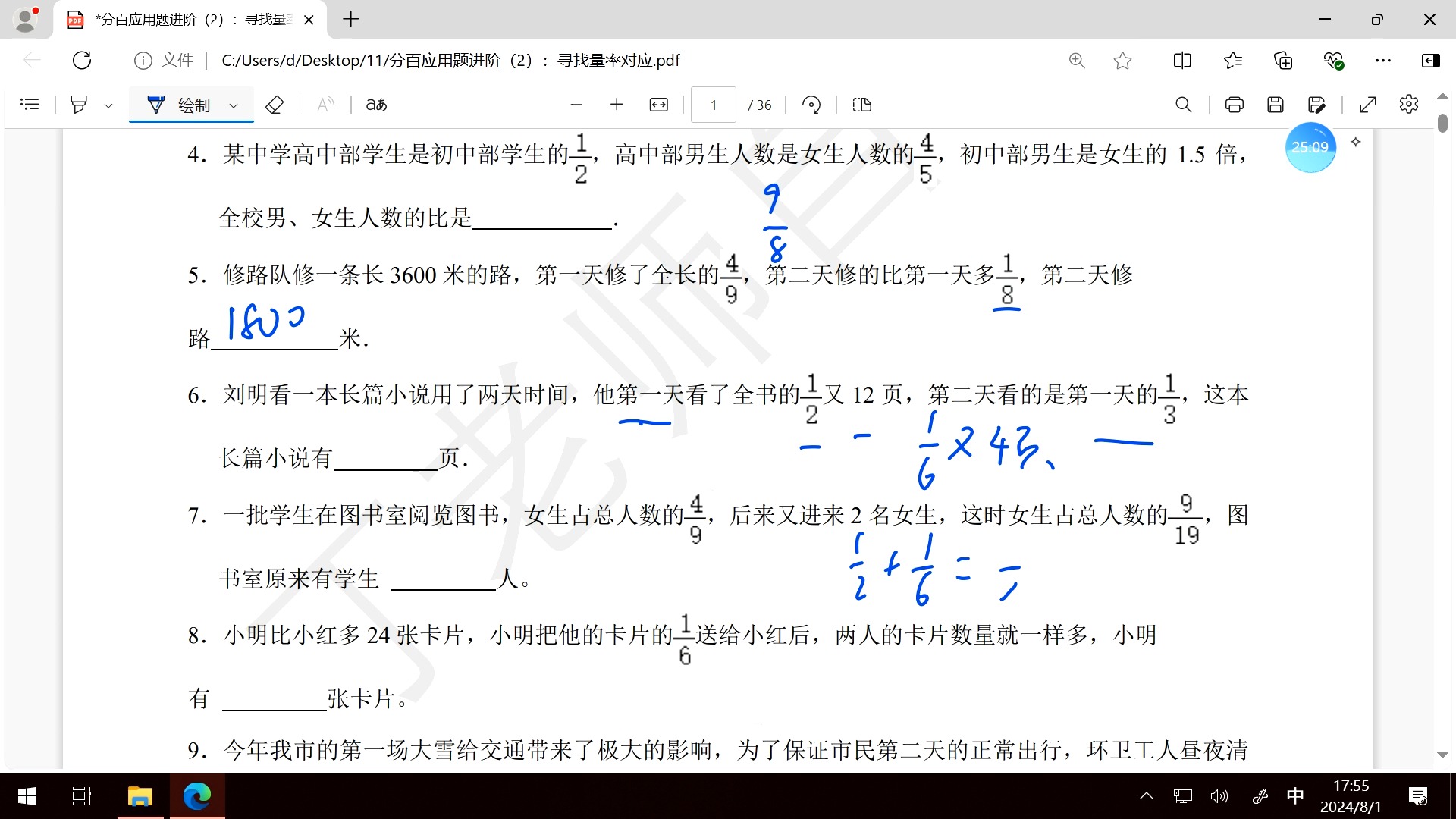Open PDF viewer settings gear
Screen dimensions: 1456x819
(1409, 105)
